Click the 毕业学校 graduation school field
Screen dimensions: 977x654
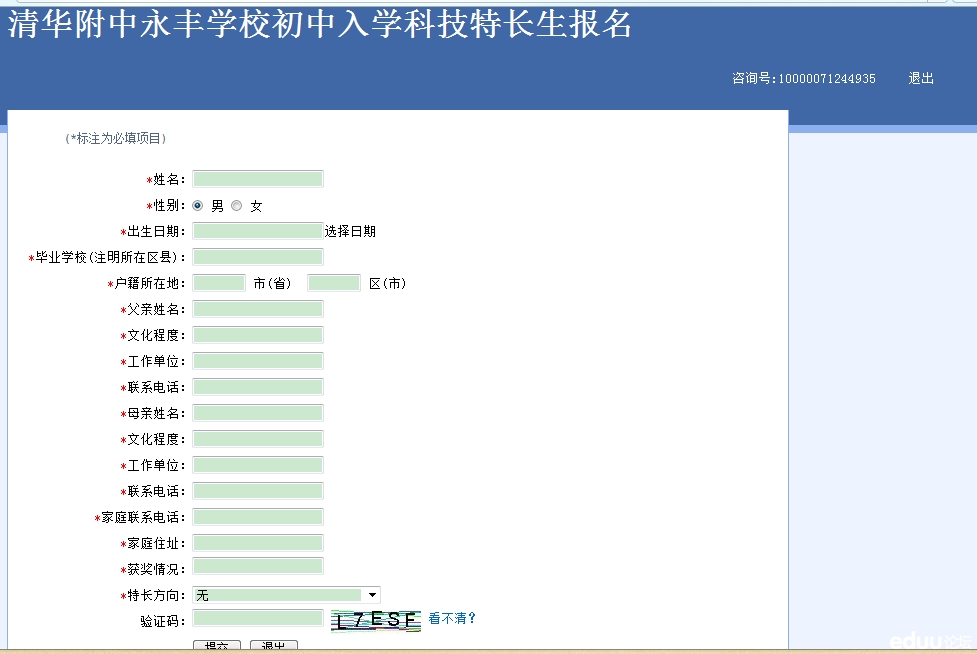coord(258,257)
